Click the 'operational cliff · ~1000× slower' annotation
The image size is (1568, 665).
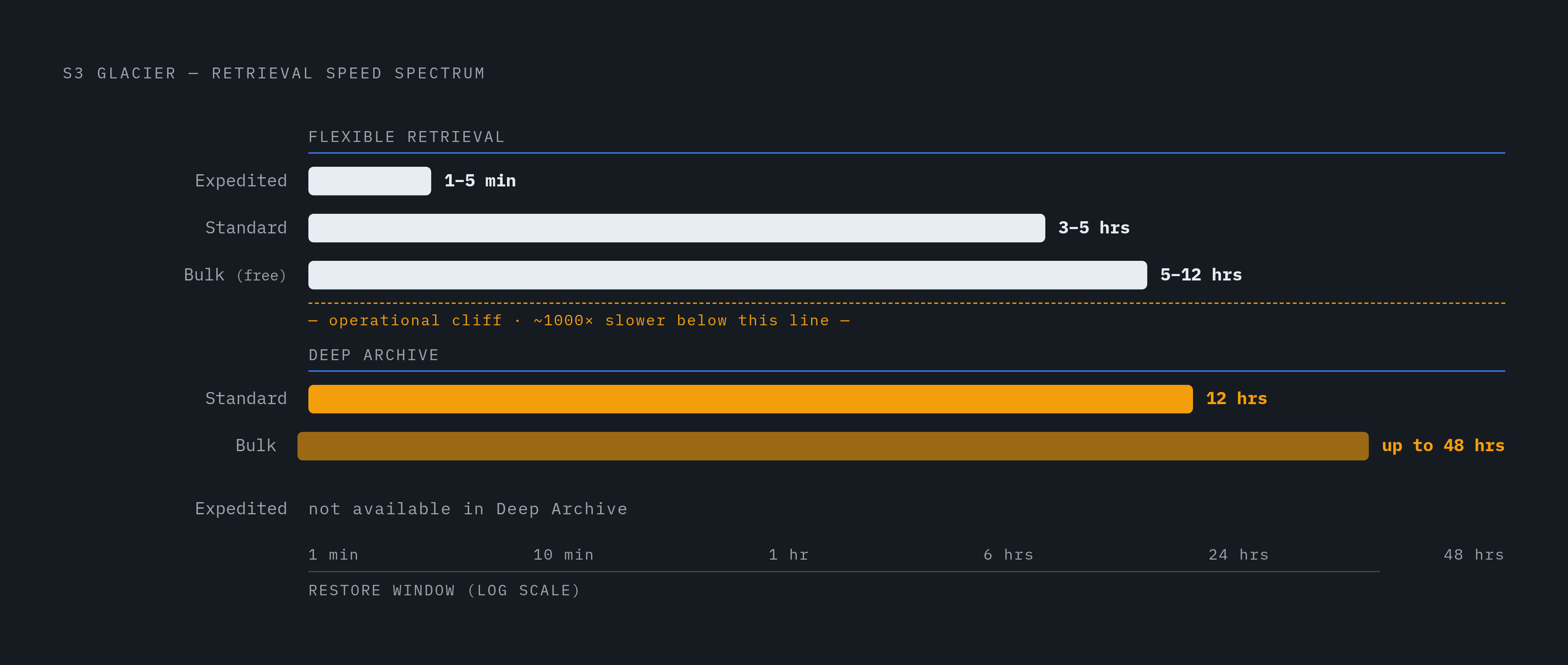pyautogui.click(x=579, y=321)
